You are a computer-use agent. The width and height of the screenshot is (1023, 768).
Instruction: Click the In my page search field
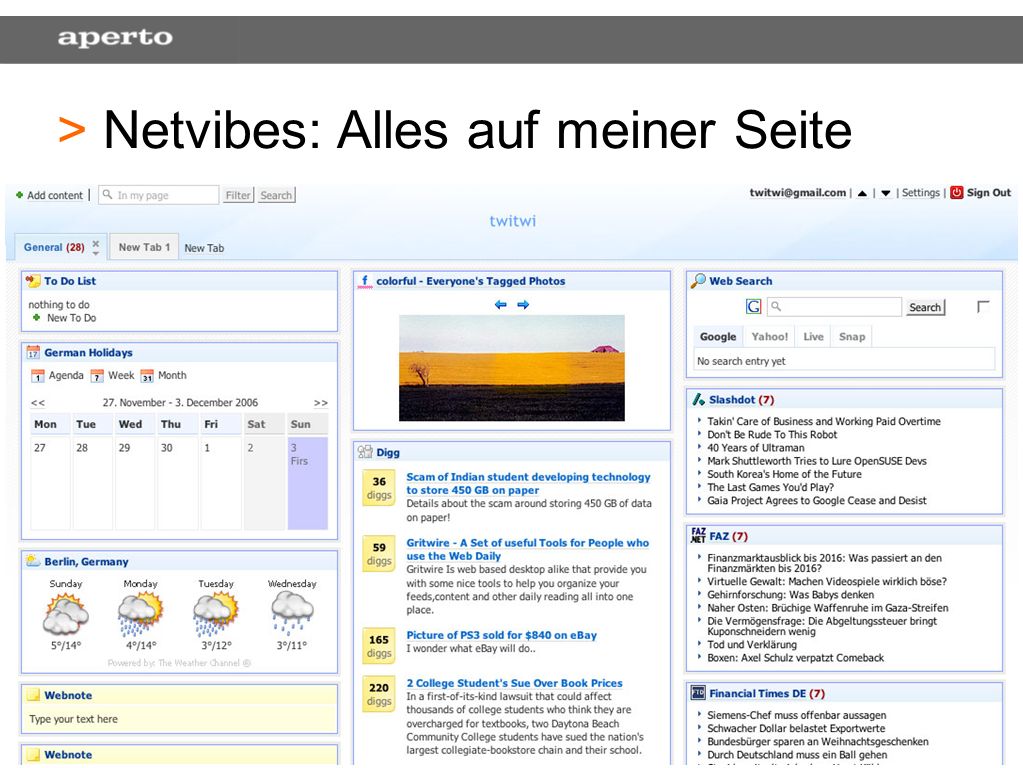pos(159,194)
